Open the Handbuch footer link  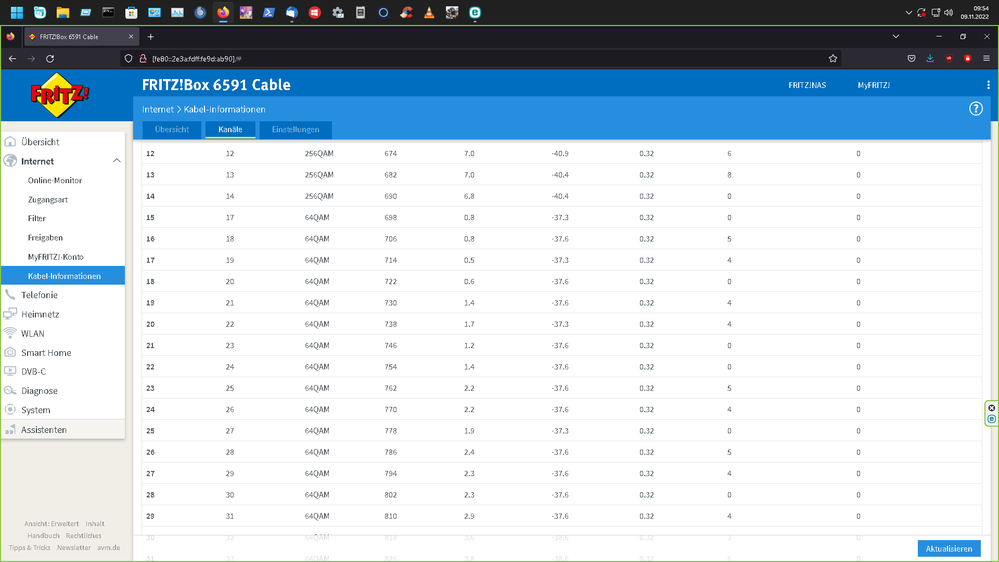[43, 536]
